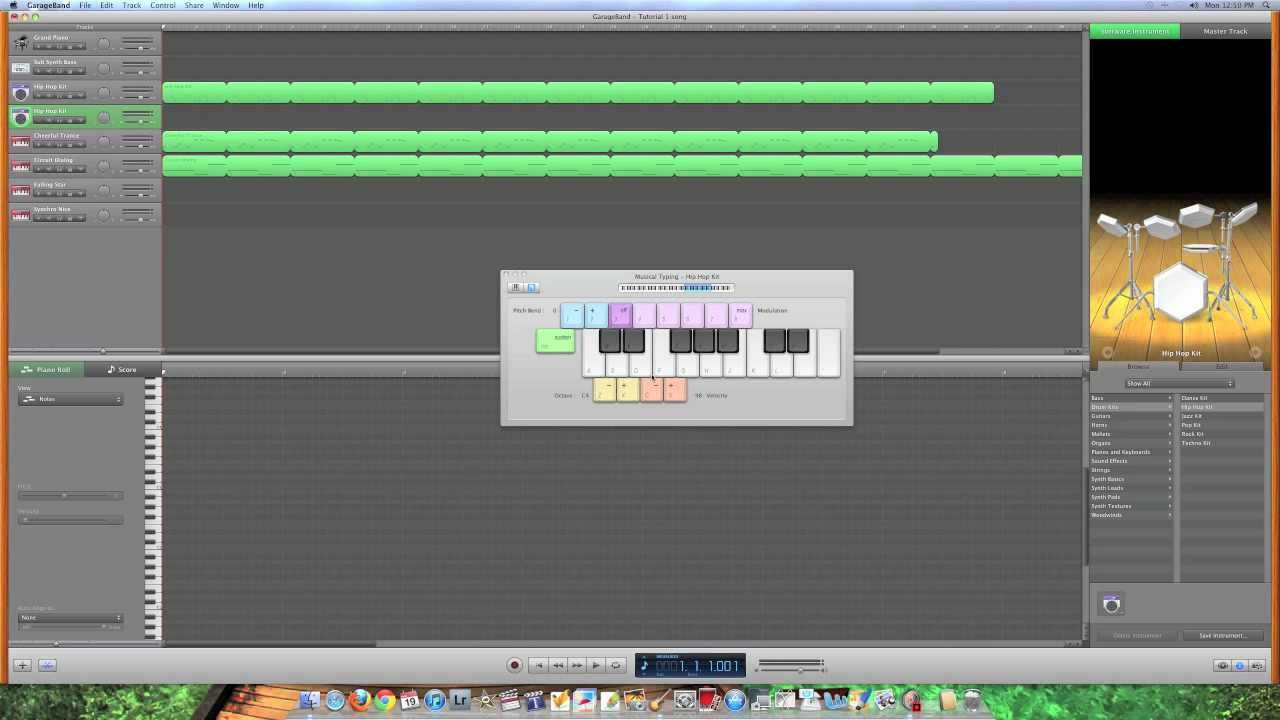Open the Track menu
This screenshot has height=720, width=1280.
tap(132, 5)
